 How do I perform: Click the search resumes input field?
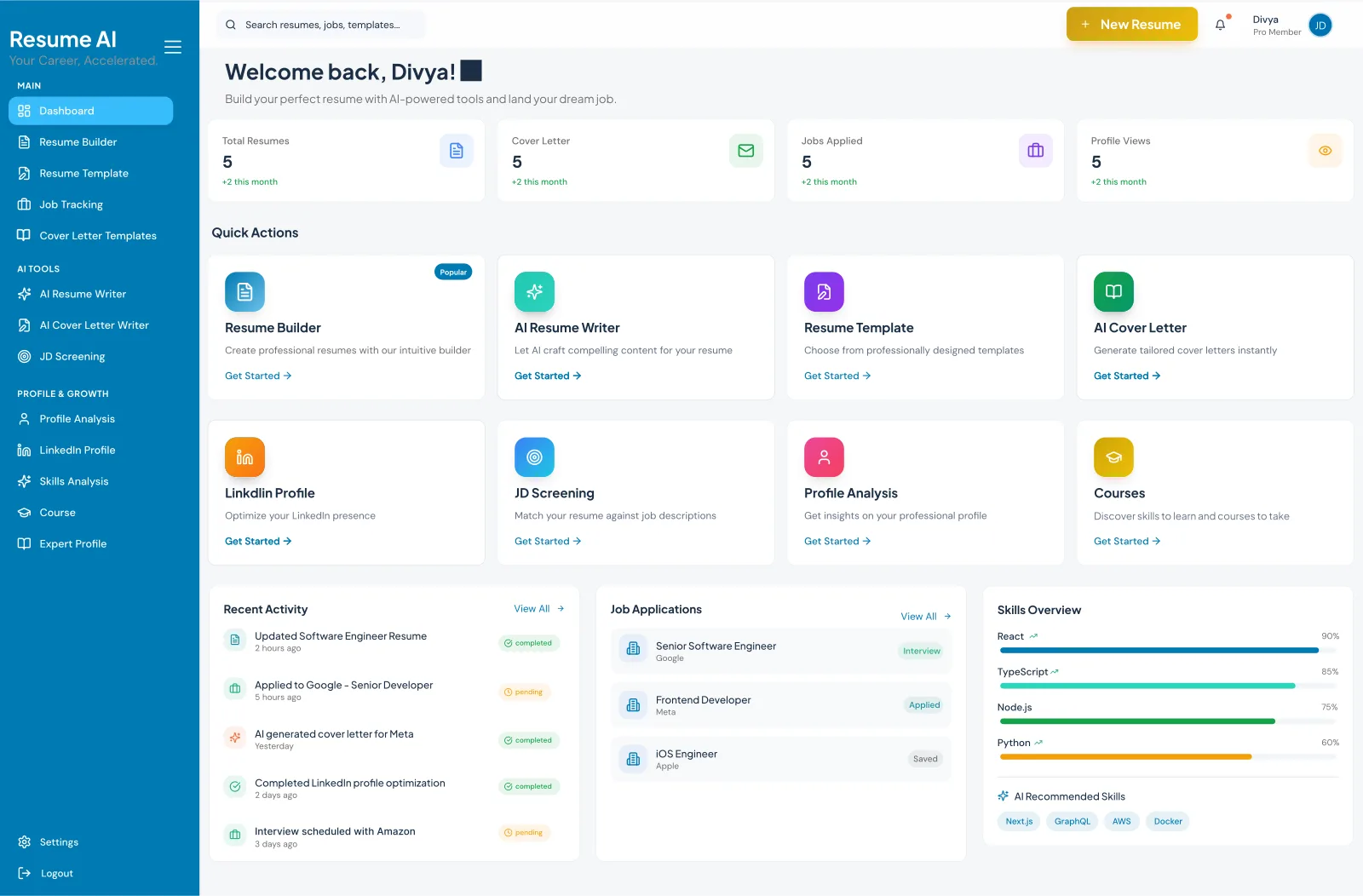pos(321,25)
